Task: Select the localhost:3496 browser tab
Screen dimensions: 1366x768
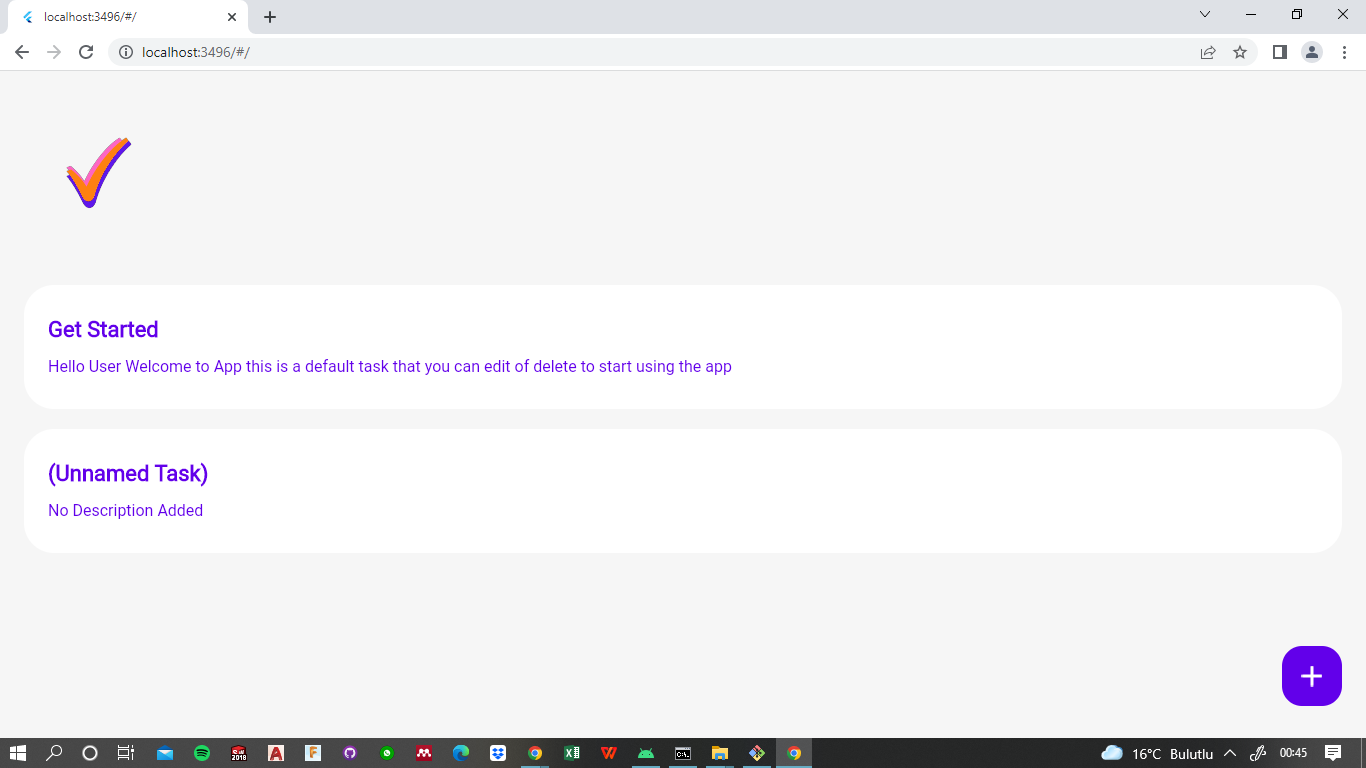Action: (x=127, y=17)
